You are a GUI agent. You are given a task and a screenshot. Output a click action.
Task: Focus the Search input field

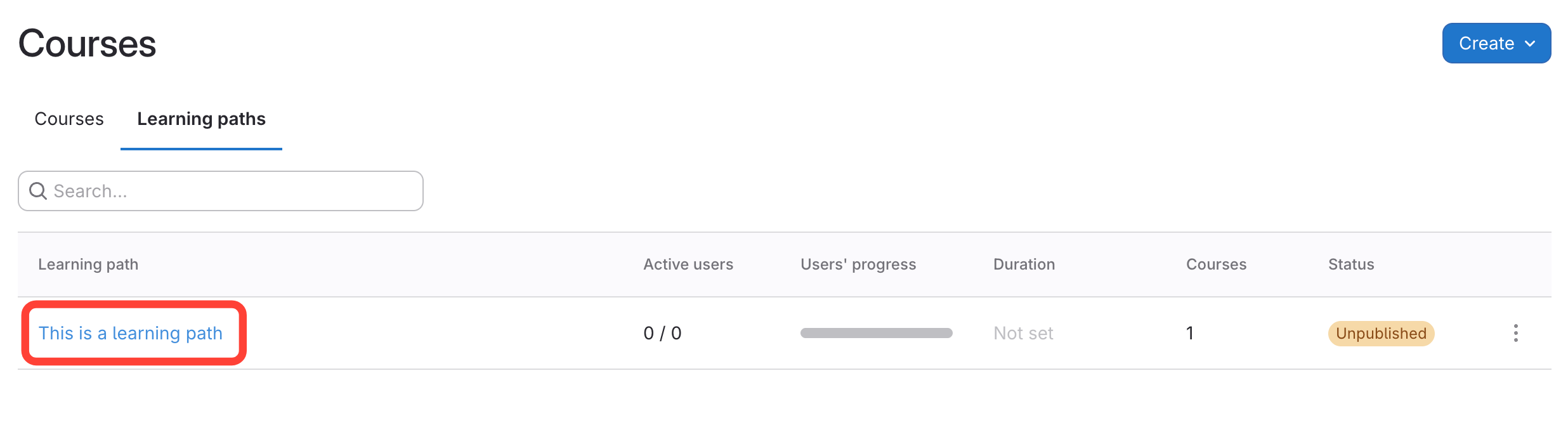coord(235,191)
